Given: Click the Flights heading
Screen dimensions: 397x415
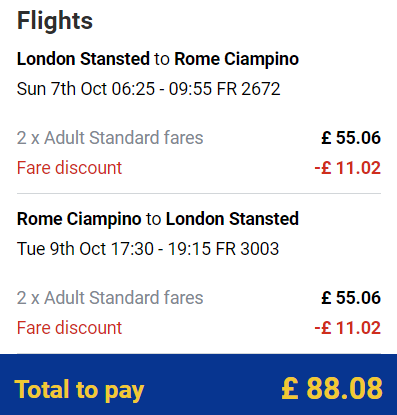Looking at the screenshot, I should 55,21.
